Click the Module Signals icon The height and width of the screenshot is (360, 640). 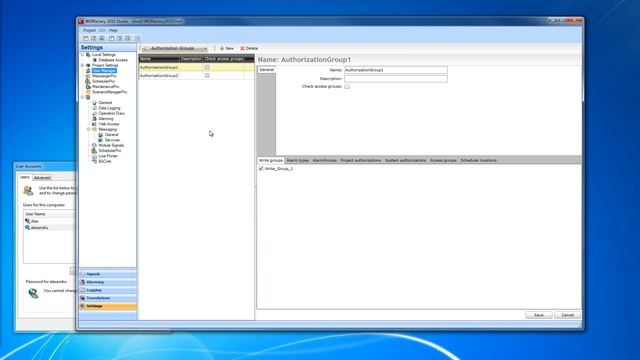(95, 145)
